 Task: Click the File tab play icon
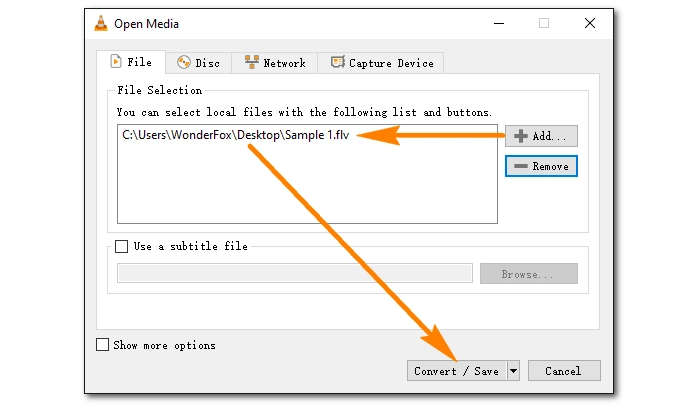coord(115,62)
